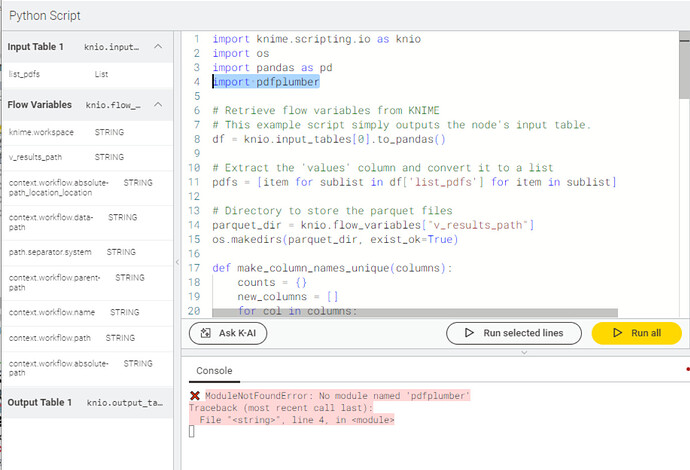Image resolution: width=690 pixels, height=470 pixels.
Task: Click line number 5 in gutter
Action: (197, 96)
